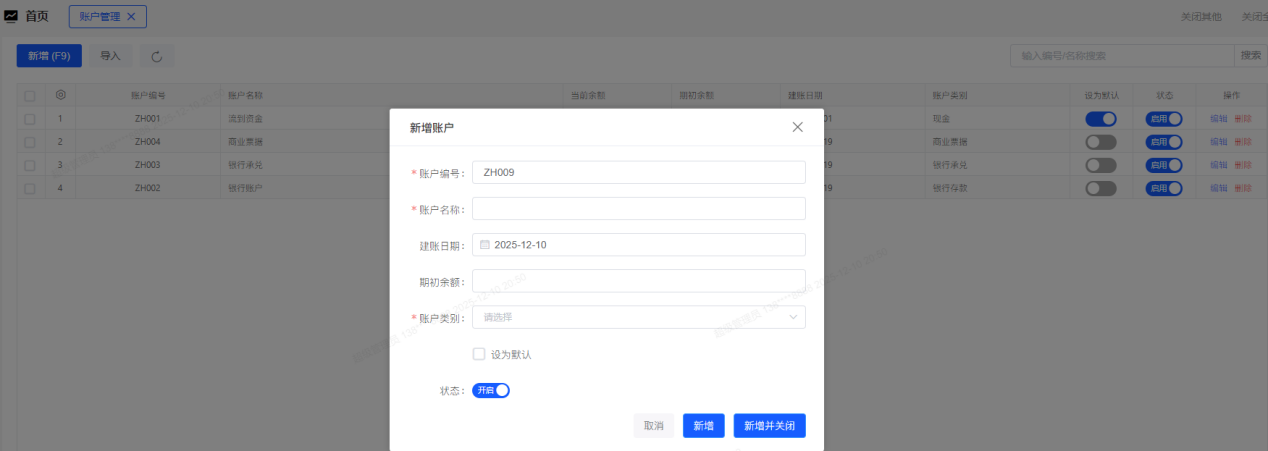Close the 新增账户 dialog with X icon
Viewport: 1268px width, 451px height.
[x=797, y=127]
